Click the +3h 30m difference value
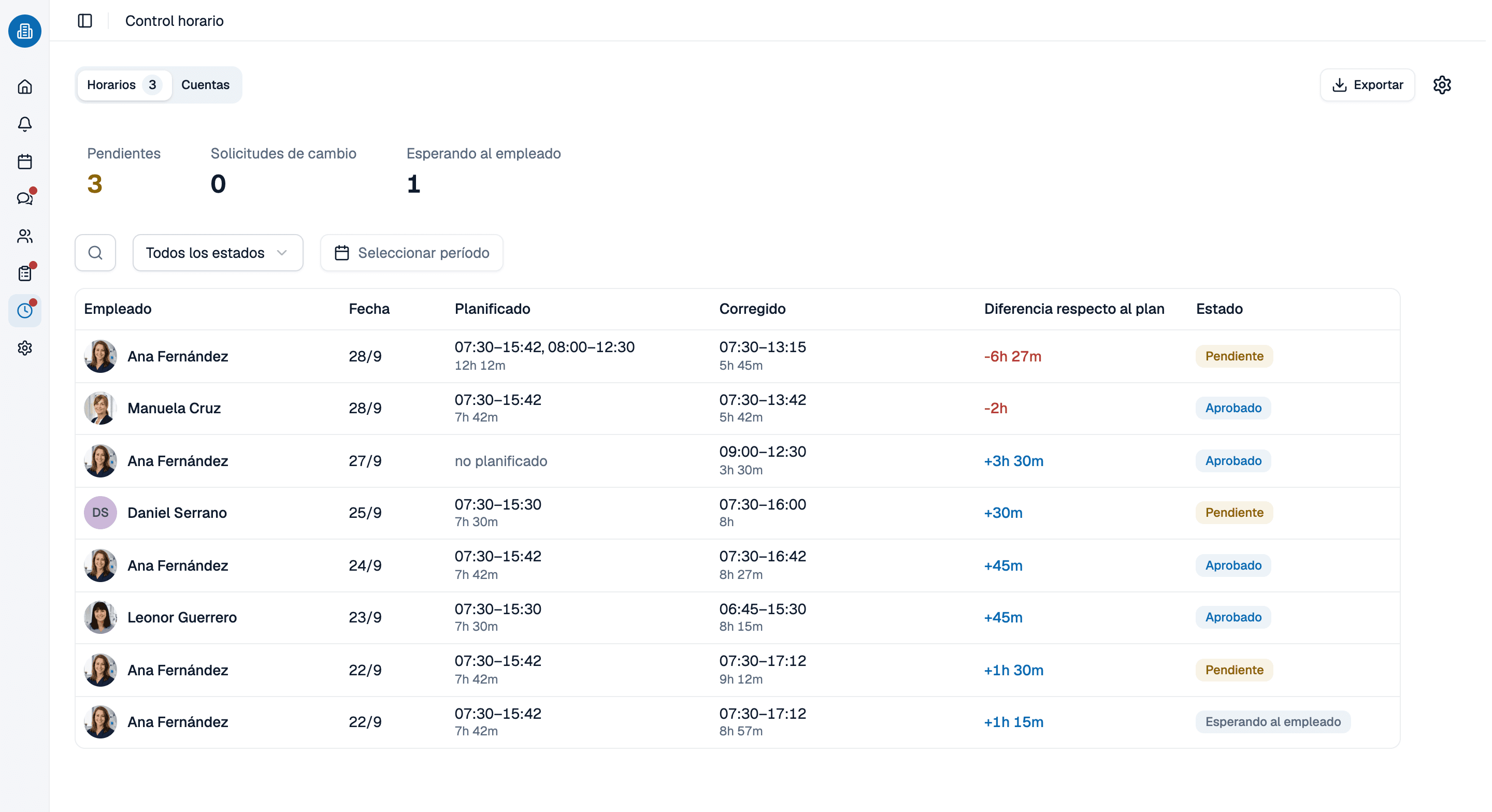The height and width of the screenshot is (812, 1492). pyautogui.click(x=1014, y=461)
